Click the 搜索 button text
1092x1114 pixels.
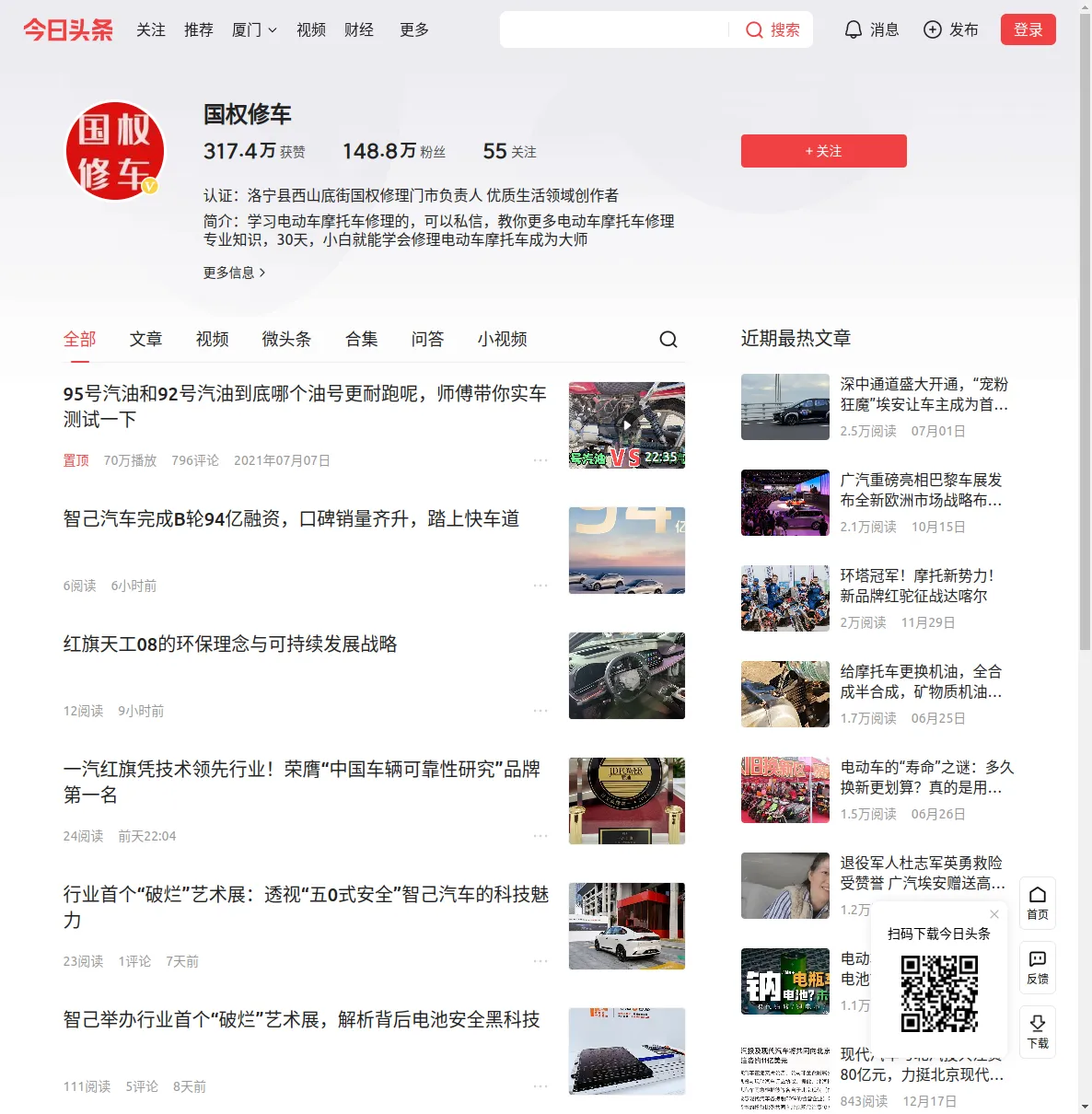click(x=785, y=29)
